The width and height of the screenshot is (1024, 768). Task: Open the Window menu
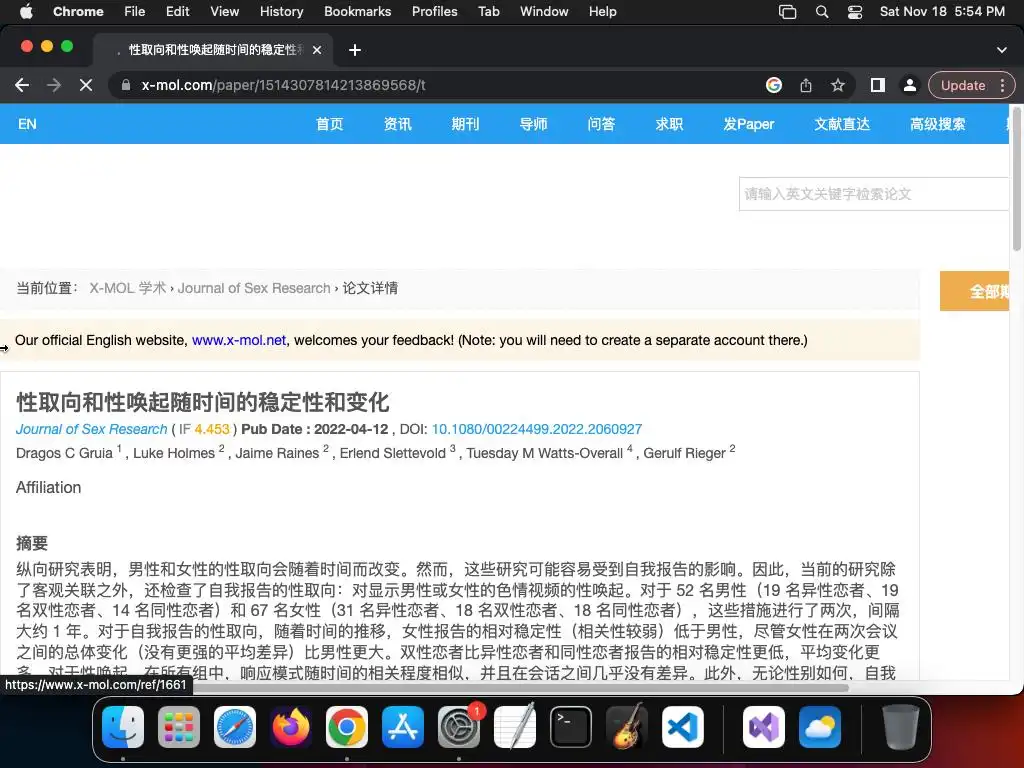coord(544,12)
